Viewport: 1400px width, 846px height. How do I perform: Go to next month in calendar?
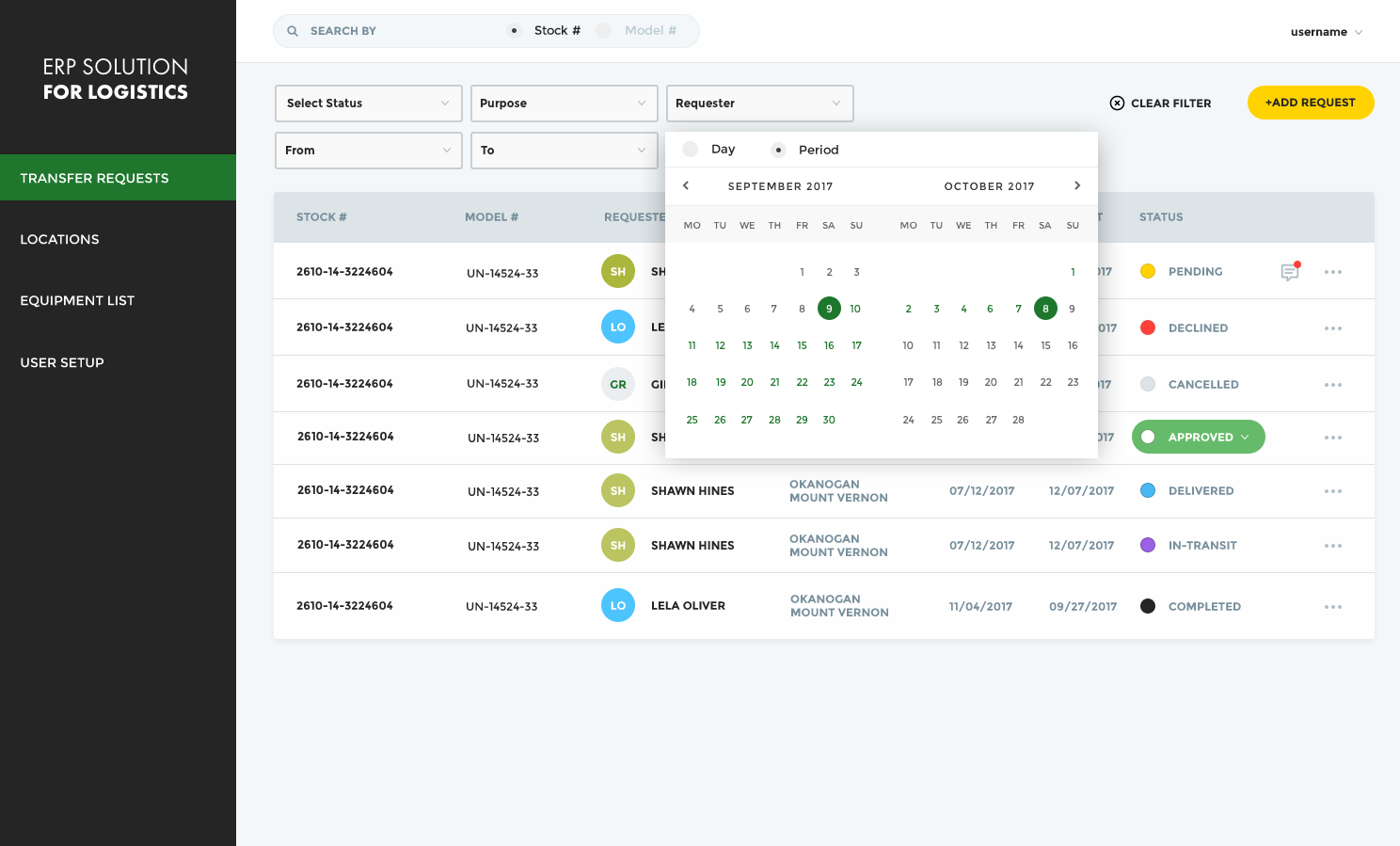[1077, 185]
